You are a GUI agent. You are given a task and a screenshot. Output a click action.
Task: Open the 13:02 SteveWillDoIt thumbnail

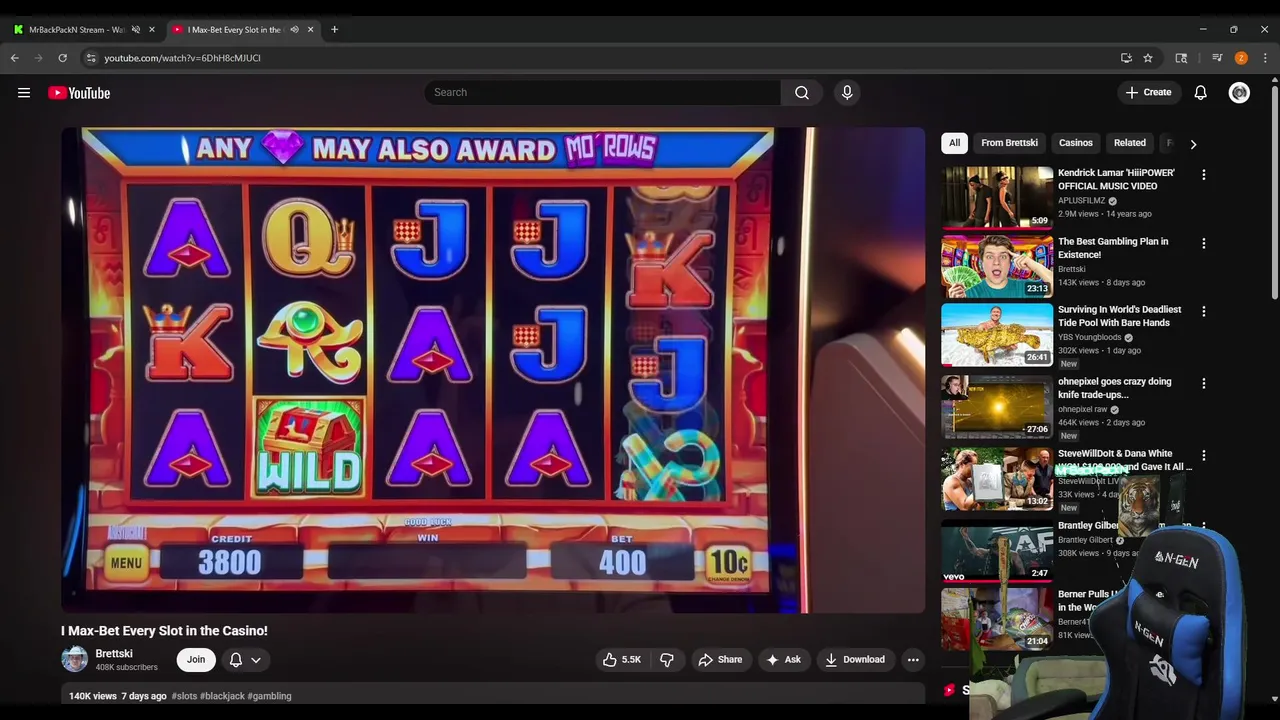(x=997, y=478)
